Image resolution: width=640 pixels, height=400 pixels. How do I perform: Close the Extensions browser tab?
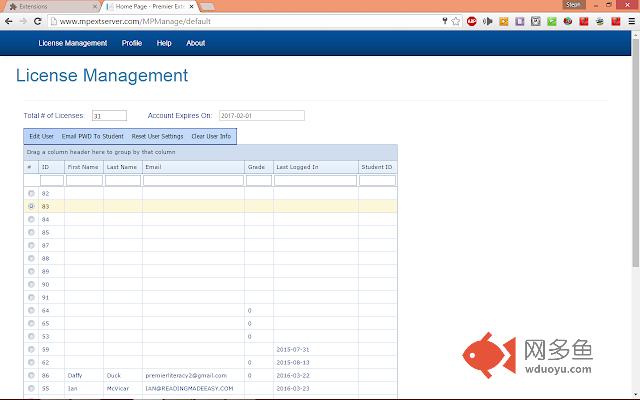(95, 7)
